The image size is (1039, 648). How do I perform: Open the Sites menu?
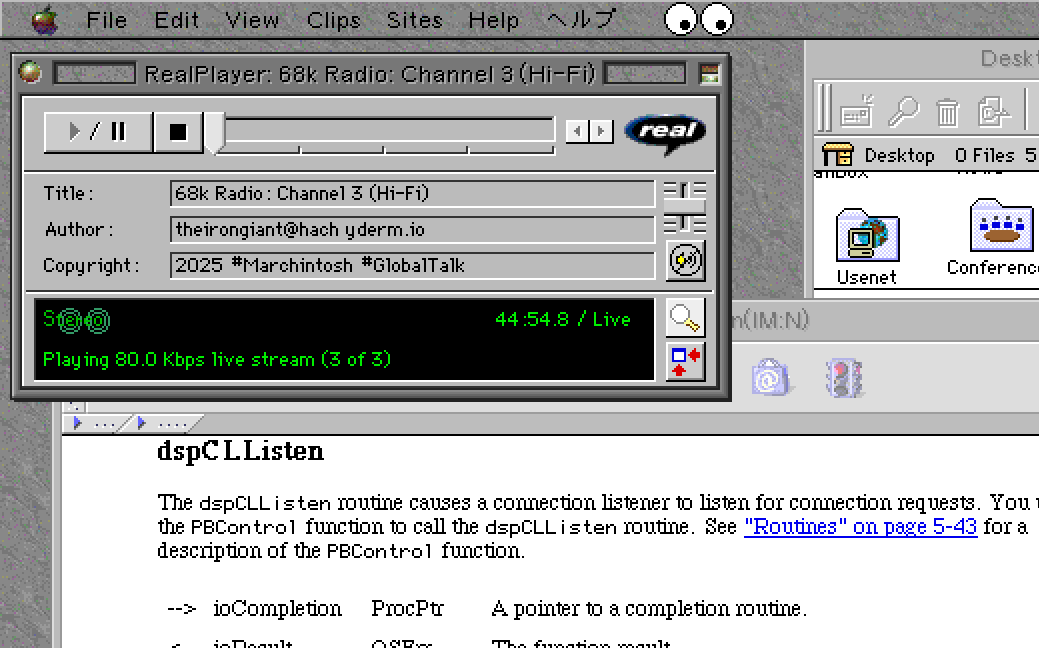point(414,20)
